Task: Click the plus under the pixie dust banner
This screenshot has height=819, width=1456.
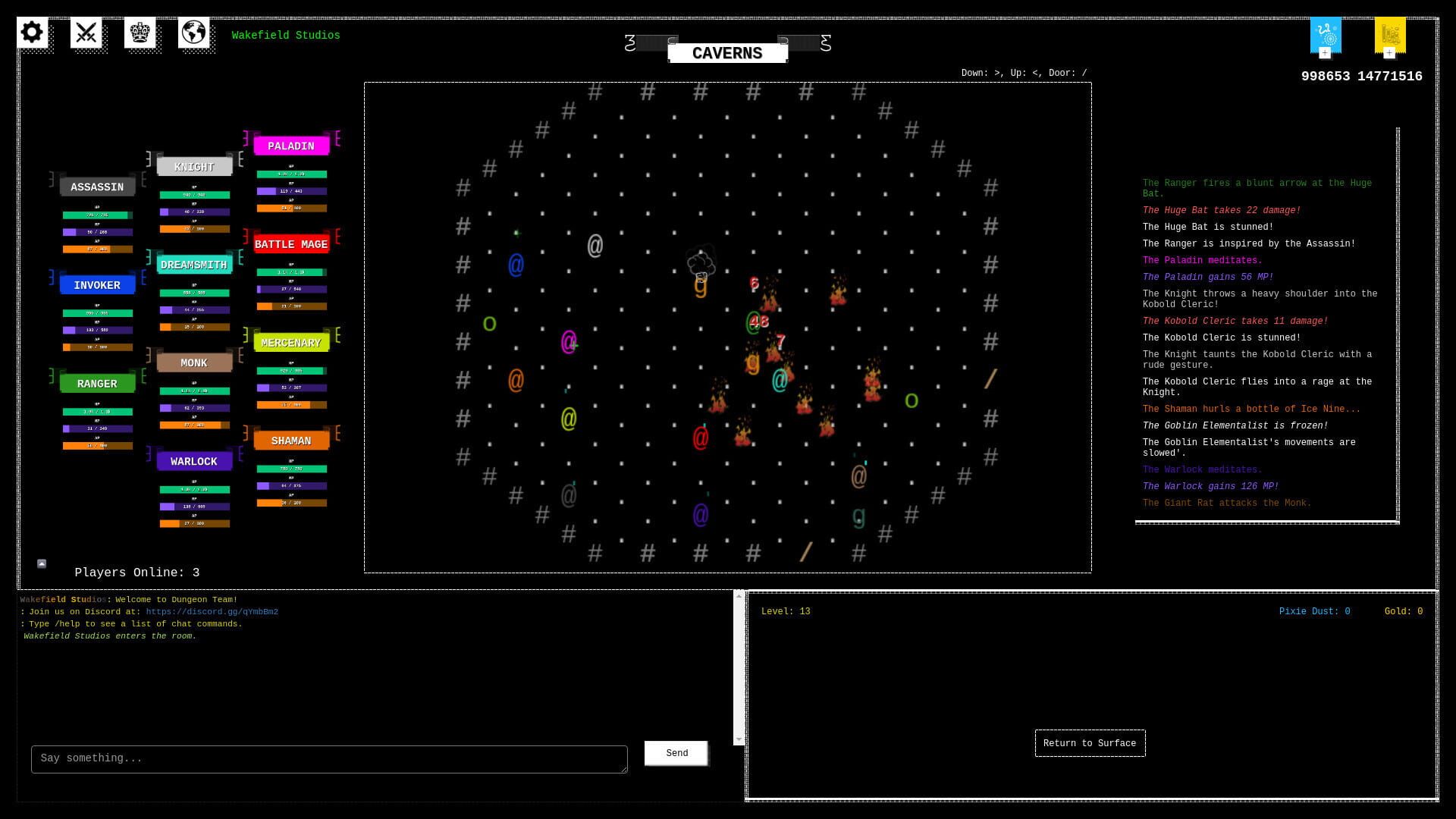Action: coord(1325,53)
